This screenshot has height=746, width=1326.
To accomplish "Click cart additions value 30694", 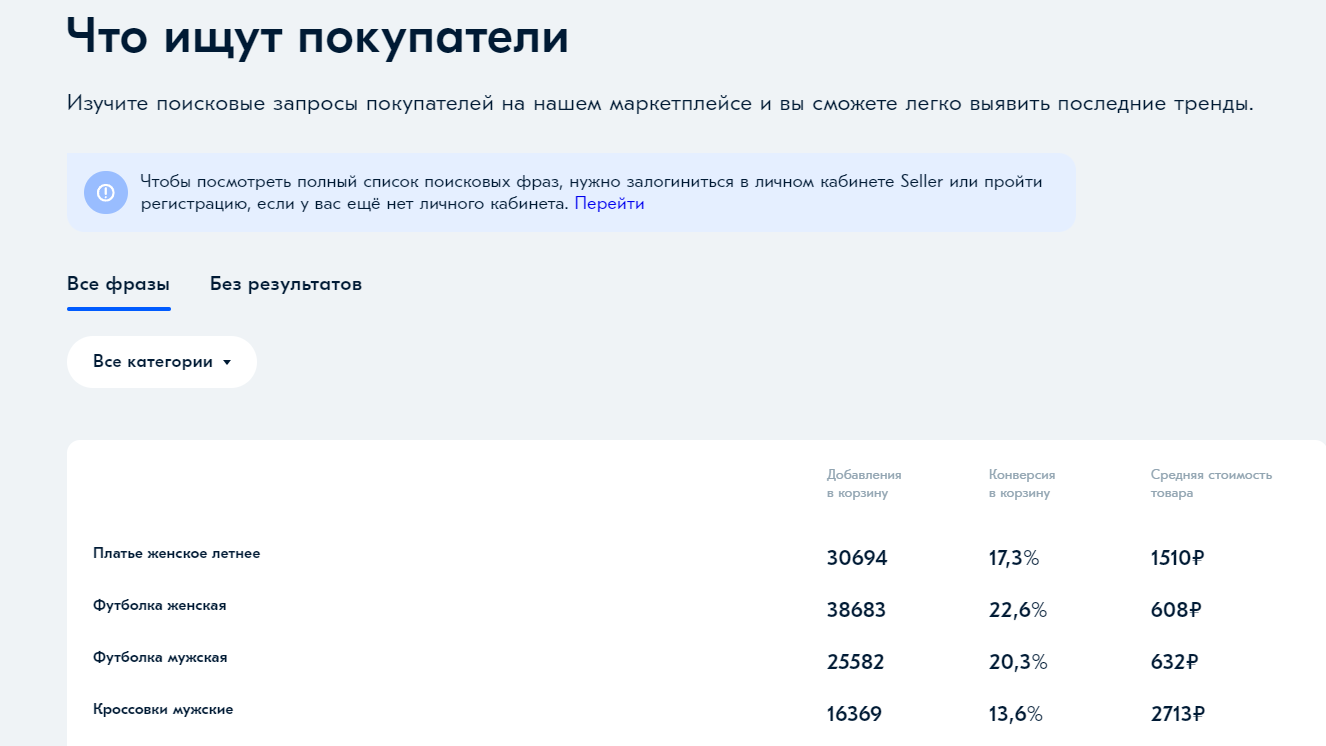I will (x=857, y=558).
